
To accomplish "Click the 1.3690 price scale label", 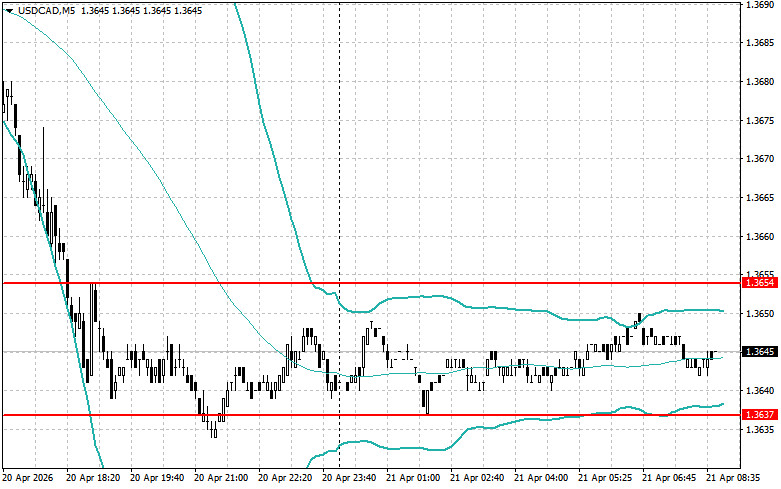I will coord(760,4).
